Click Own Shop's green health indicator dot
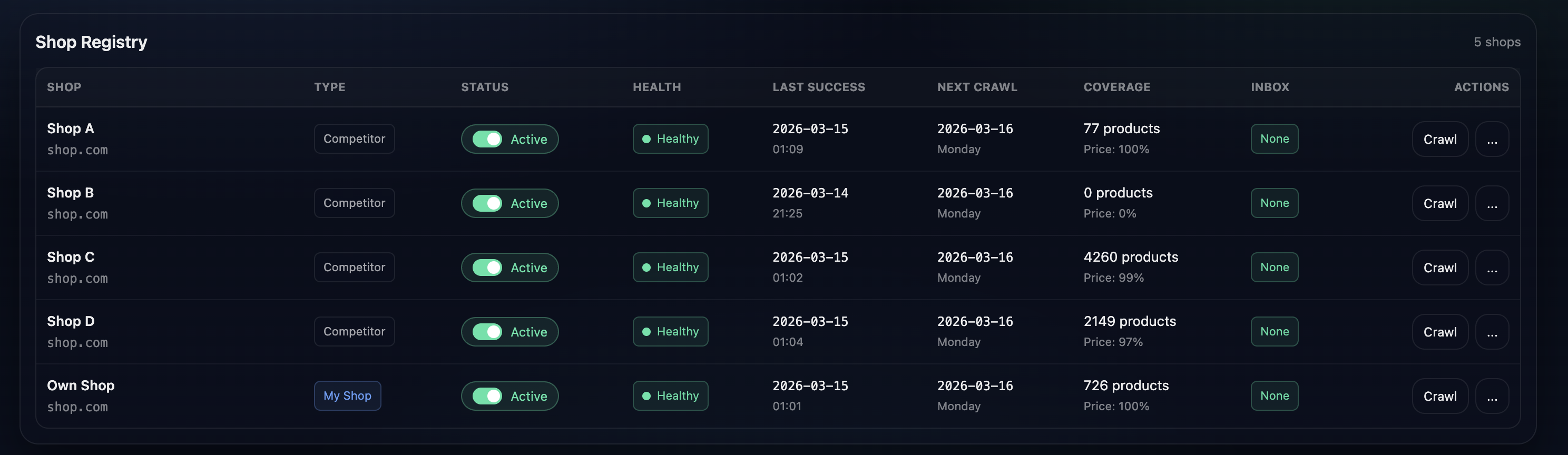This screenshot has width=1568, height=455. [x=647, y=395]
